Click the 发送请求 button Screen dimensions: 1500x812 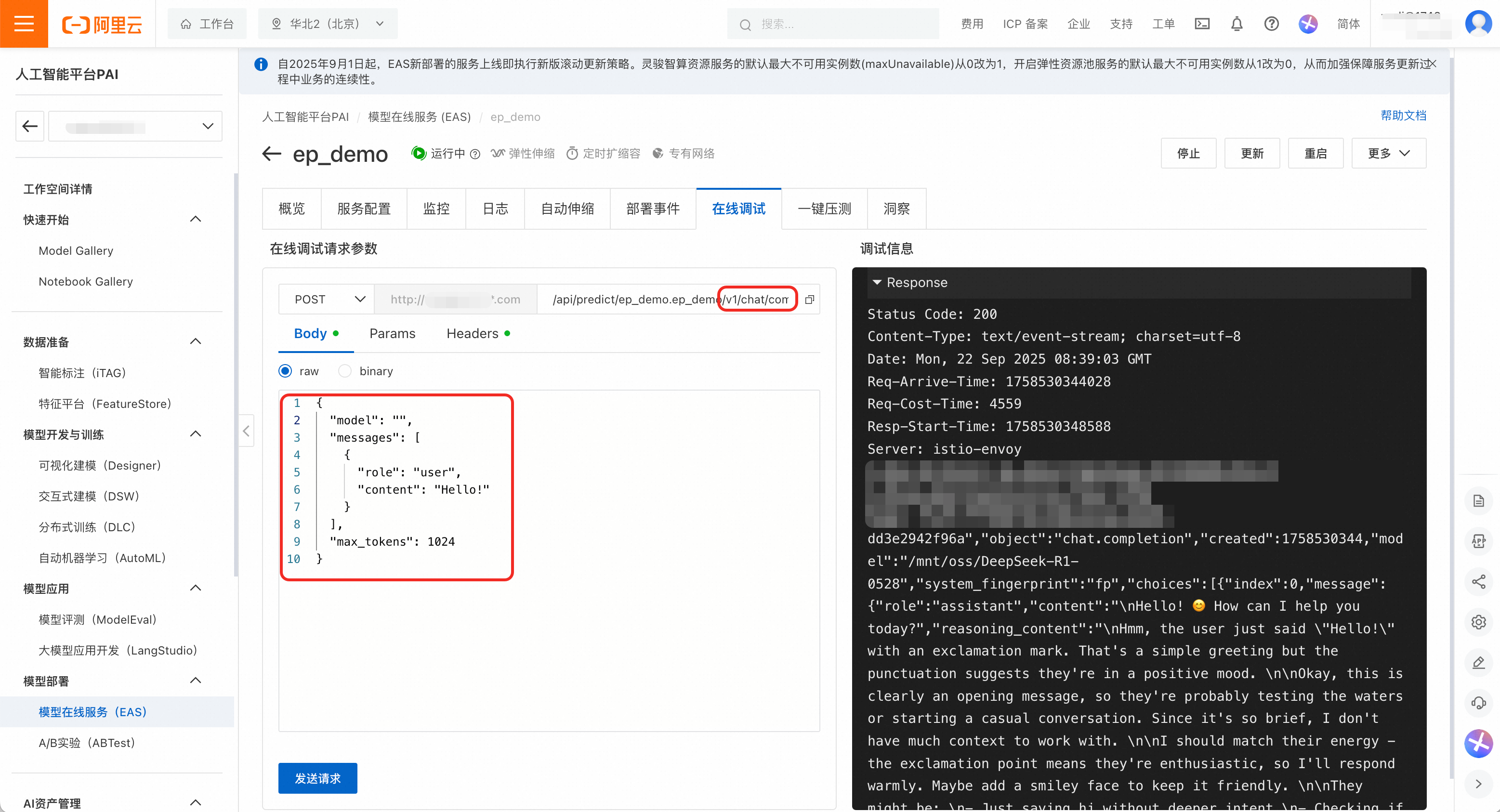click(x=317, y=778)
